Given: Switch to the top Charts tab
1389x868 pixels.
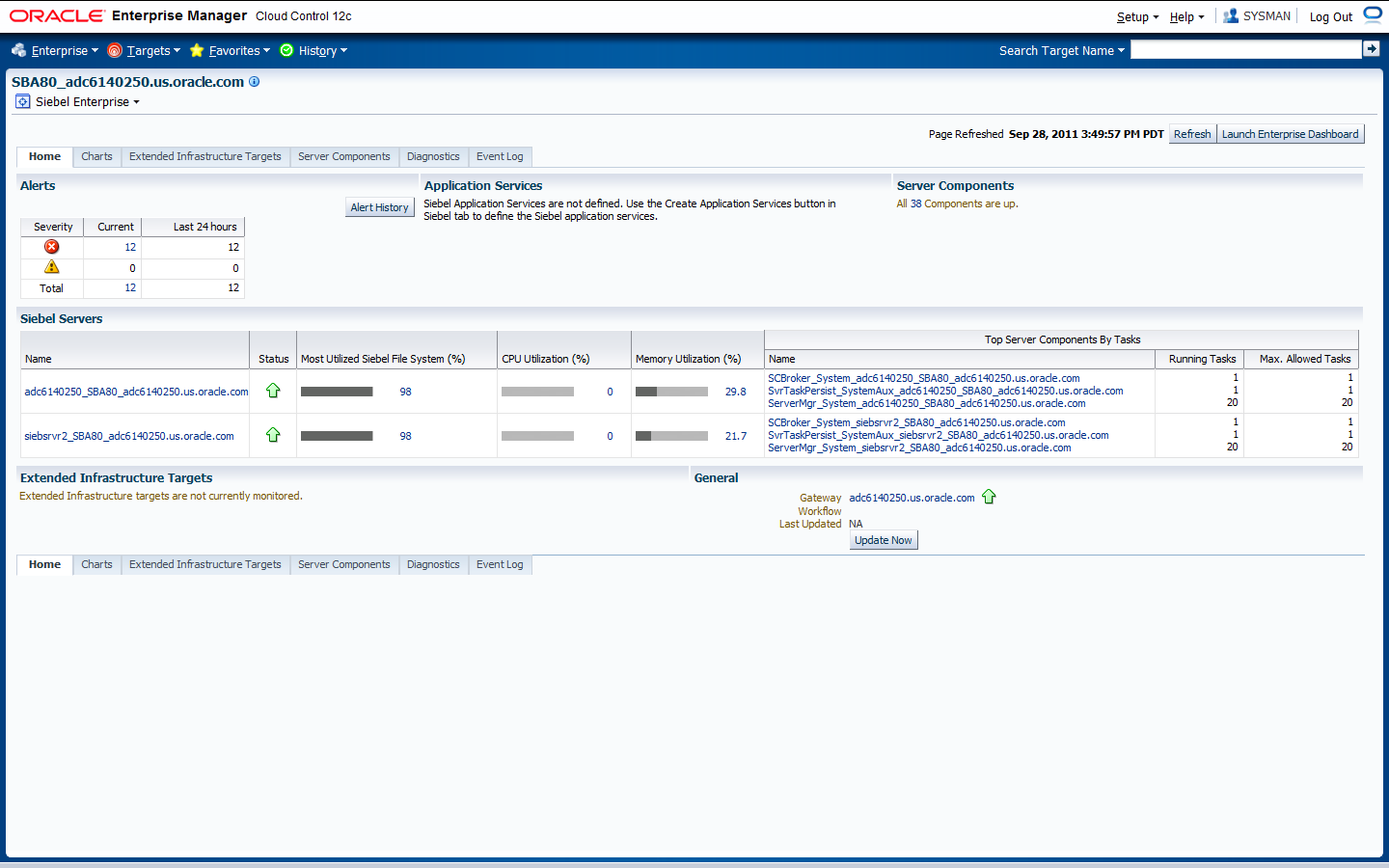Looking at the screenshot, I should coord(96,156).
